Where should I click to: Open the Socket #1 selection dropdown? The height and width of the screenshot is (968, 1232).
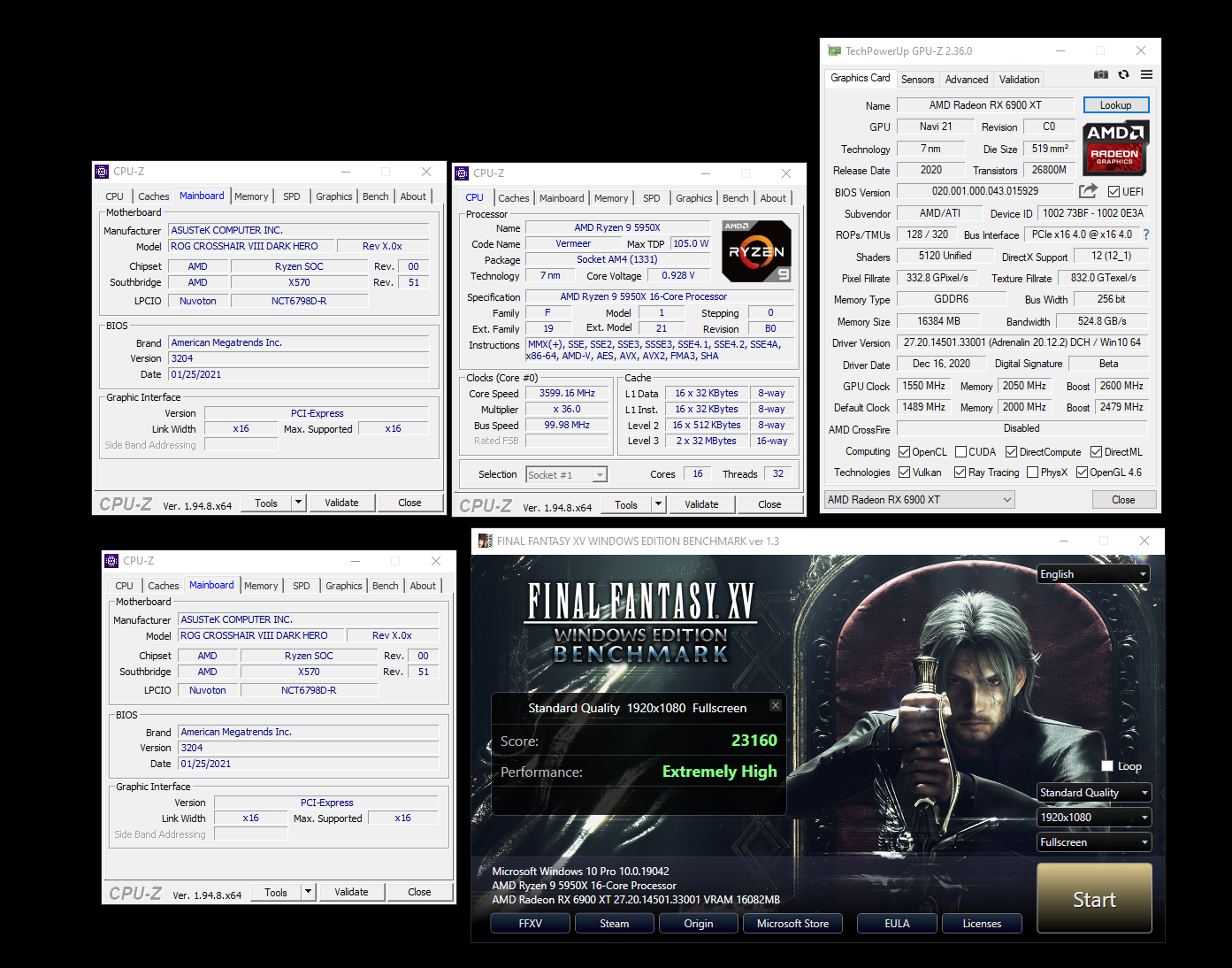coord(566,475)
